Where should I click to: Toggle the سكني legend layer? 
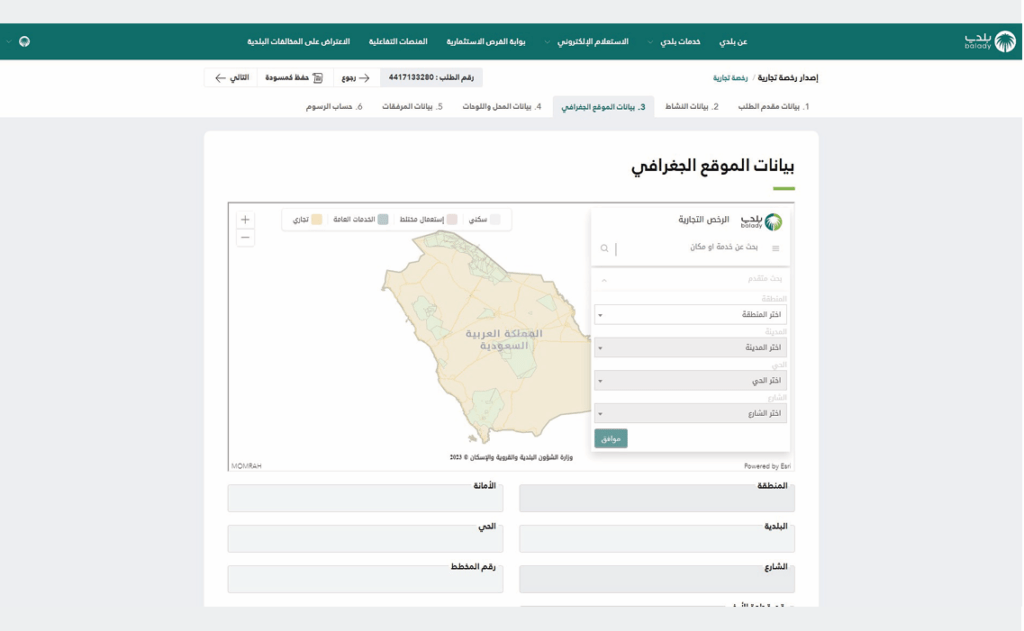pos(495,219)
